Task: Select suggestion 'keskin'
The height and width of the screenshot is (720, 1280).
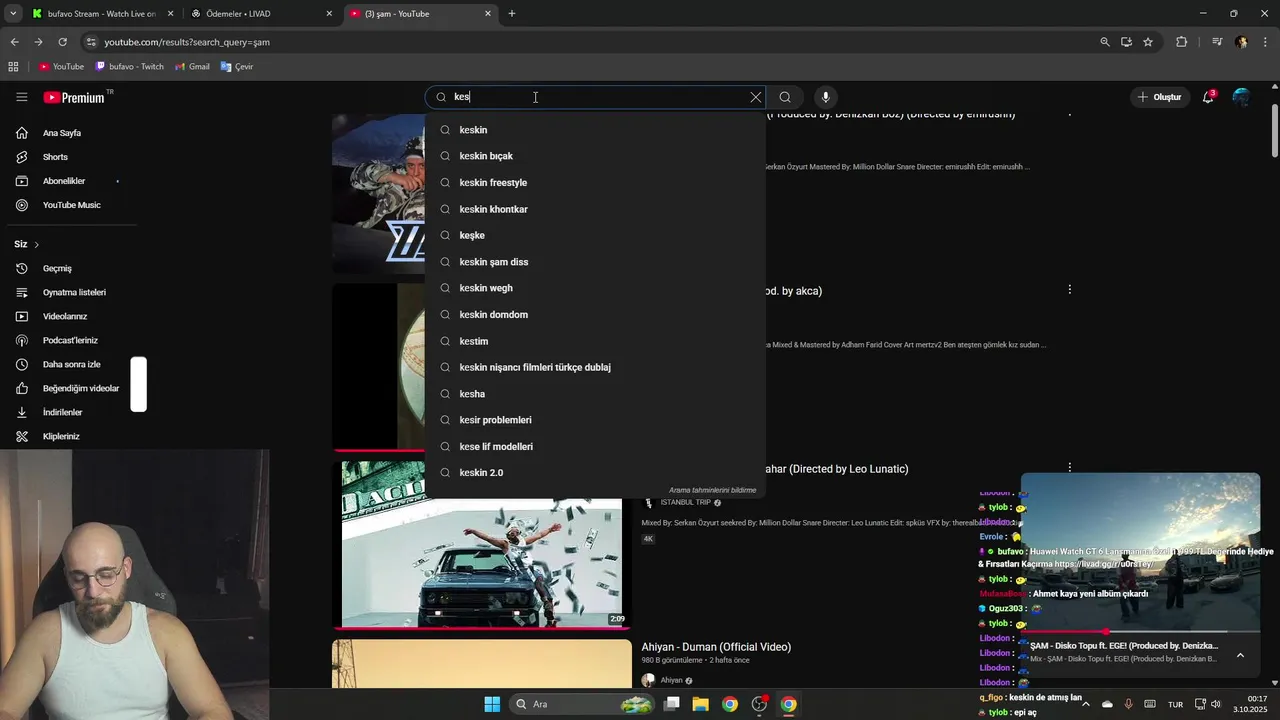Action: (x=595, y=130)
